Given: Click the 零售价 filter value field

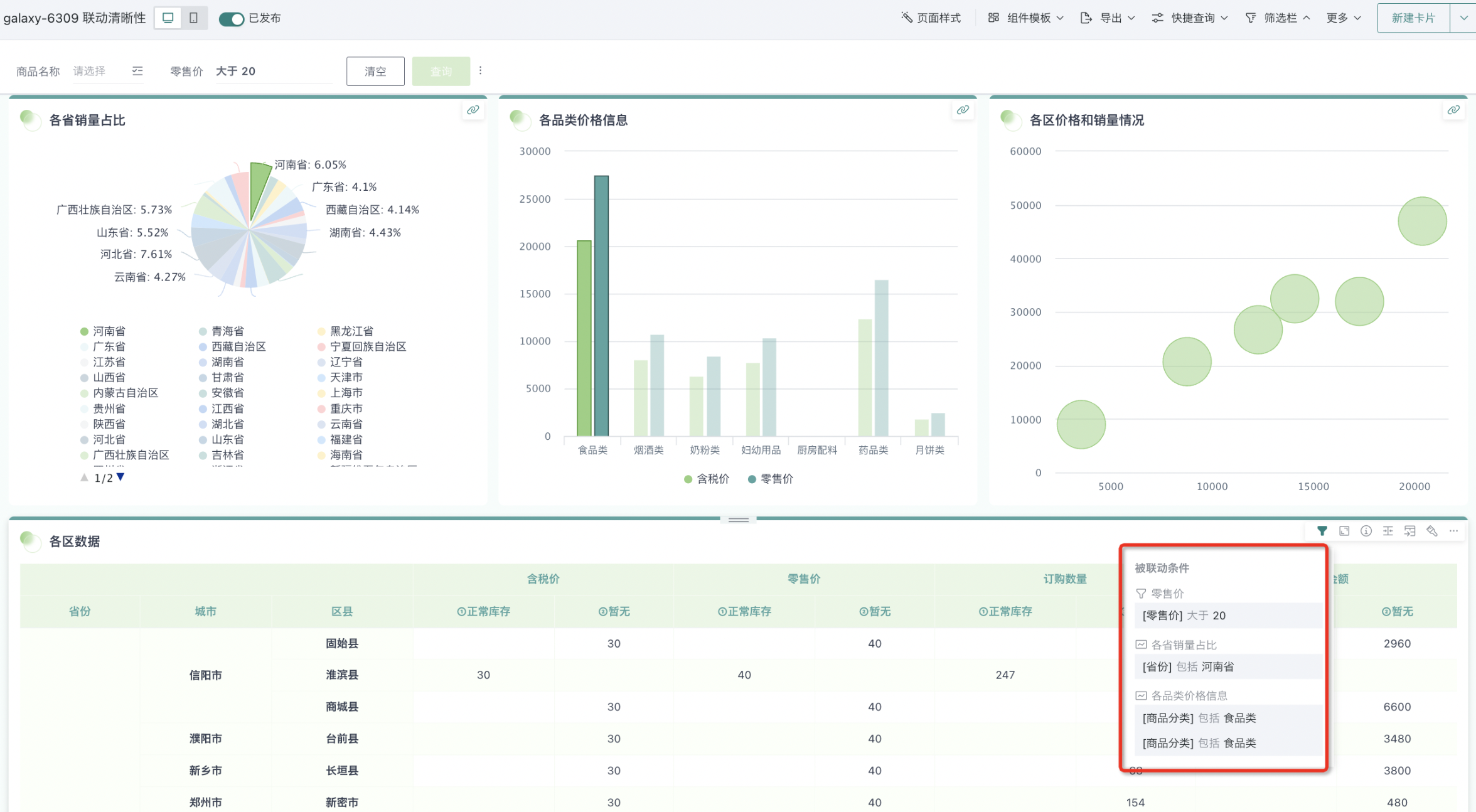Looking at the screenshot, I should [274, 71].
